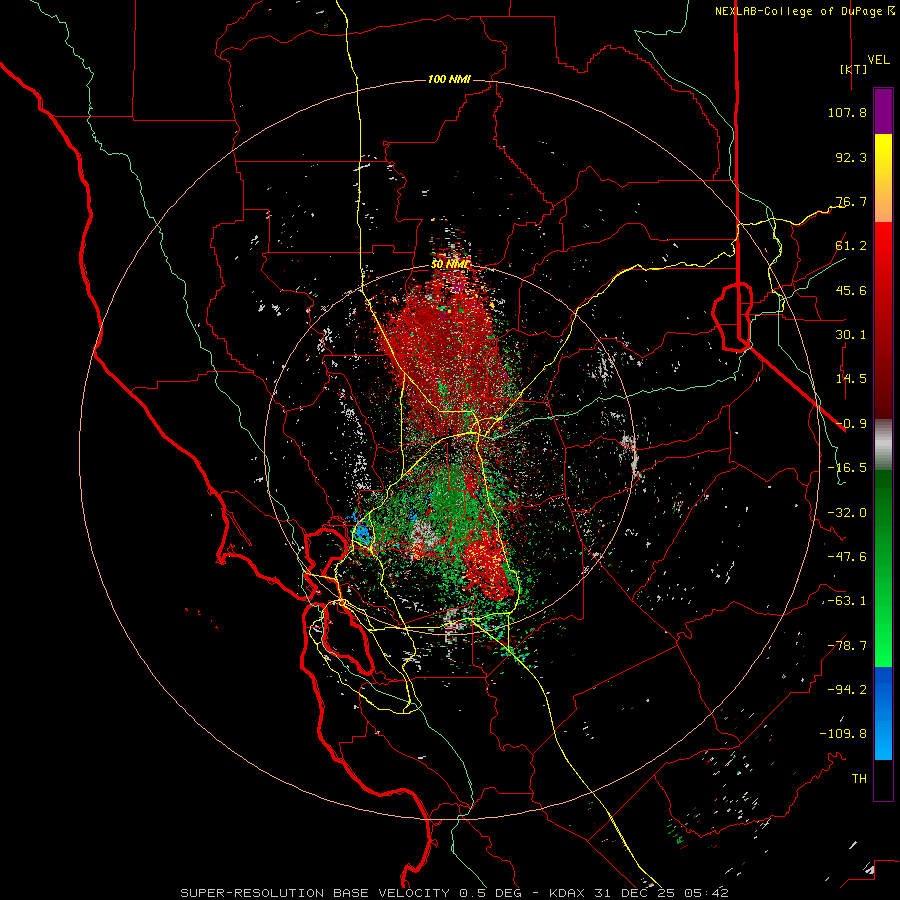Click the 100 NMI range ring label
Image resolution: width=900 pixels, height=900 pixels.
tap(449, 79)
